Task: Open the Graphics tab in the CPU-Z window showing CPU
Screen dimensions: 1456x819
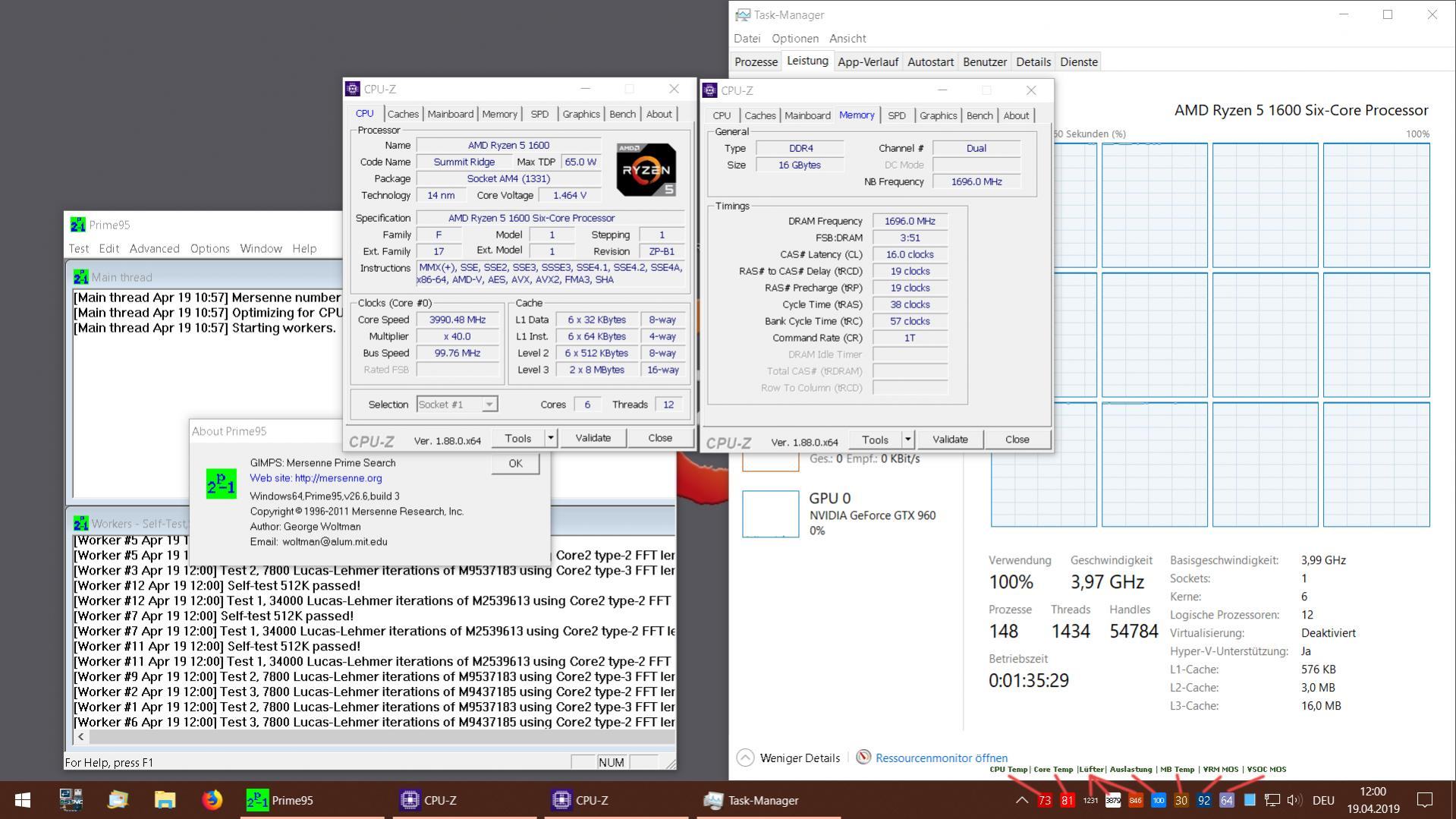Action: pyautogui.click(x=581, y=114)
